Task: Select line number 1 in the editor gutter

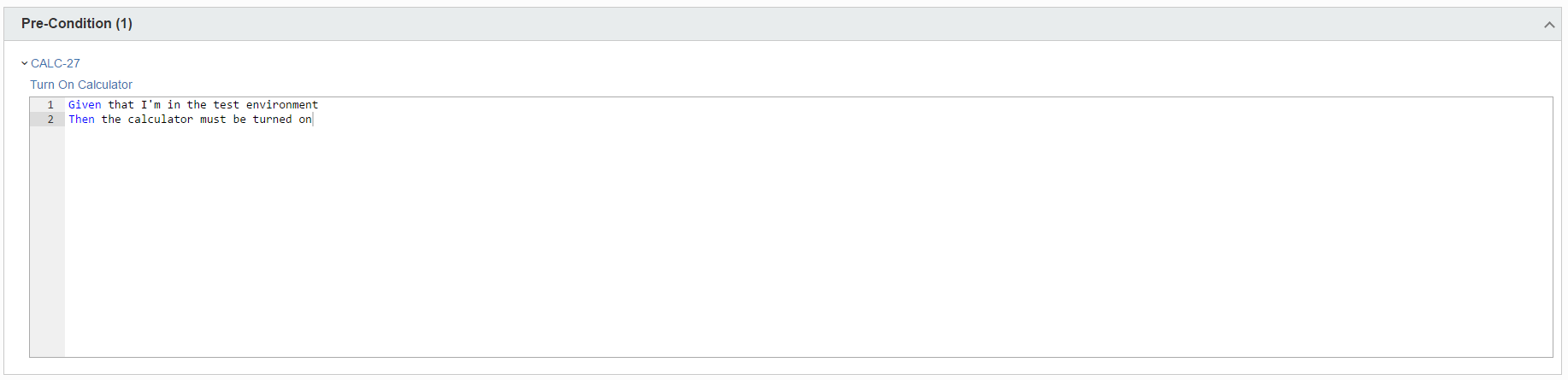Action: point(50,105)
